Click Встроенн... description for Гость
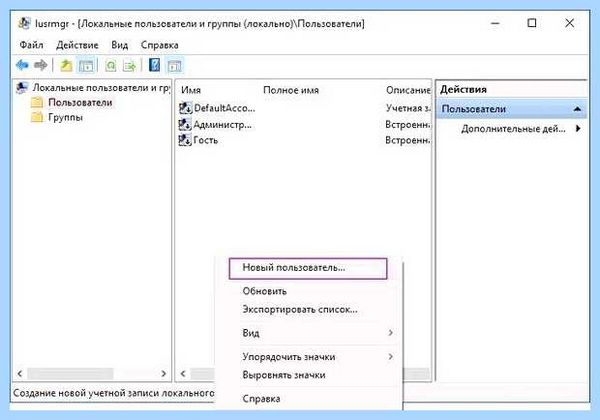Screen dimensions: 600x420 coord(408,140)
